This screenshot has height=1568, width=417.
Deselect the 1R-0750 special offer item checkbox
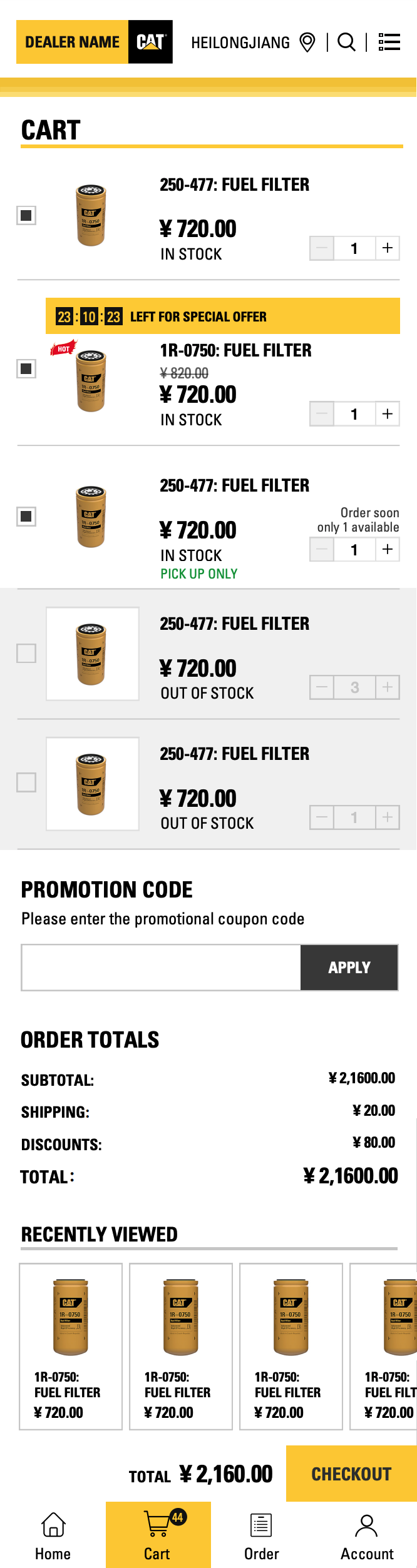point(26,368)
